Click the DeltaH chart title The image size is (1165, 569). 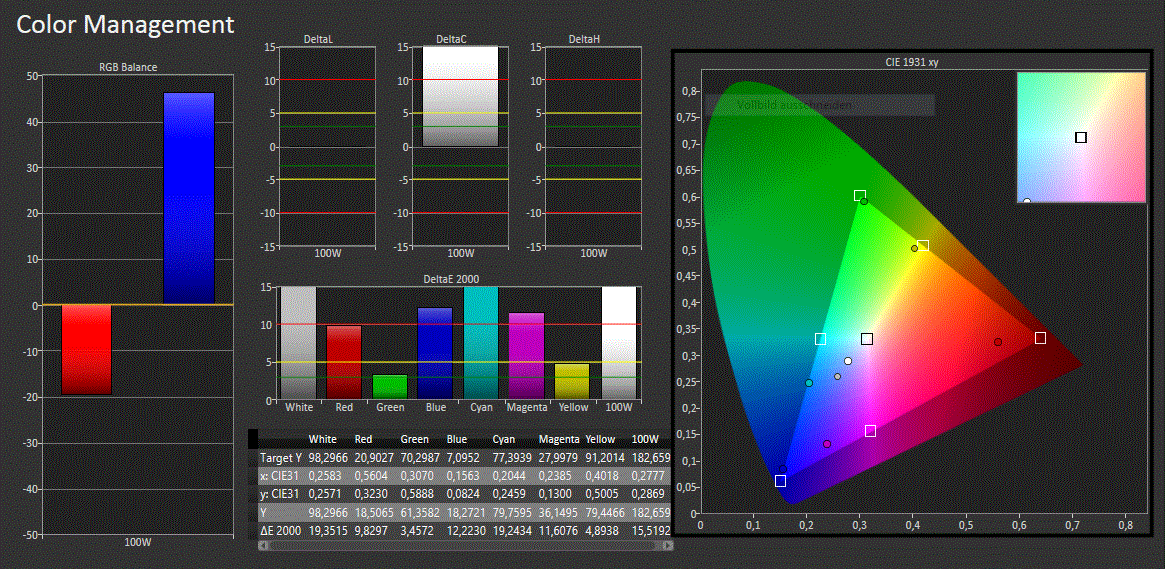582,39
